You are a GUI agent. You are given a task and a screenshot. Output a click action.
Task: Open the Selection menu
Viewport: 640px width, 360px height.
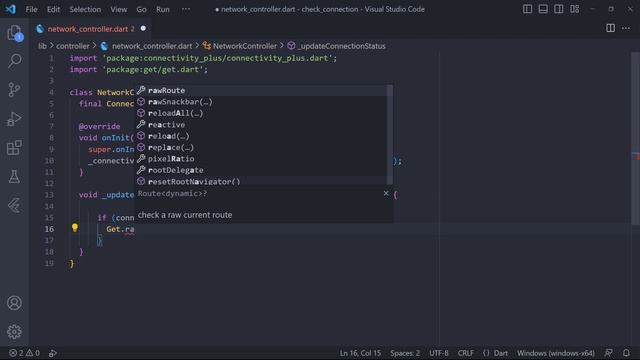(85, 9)
